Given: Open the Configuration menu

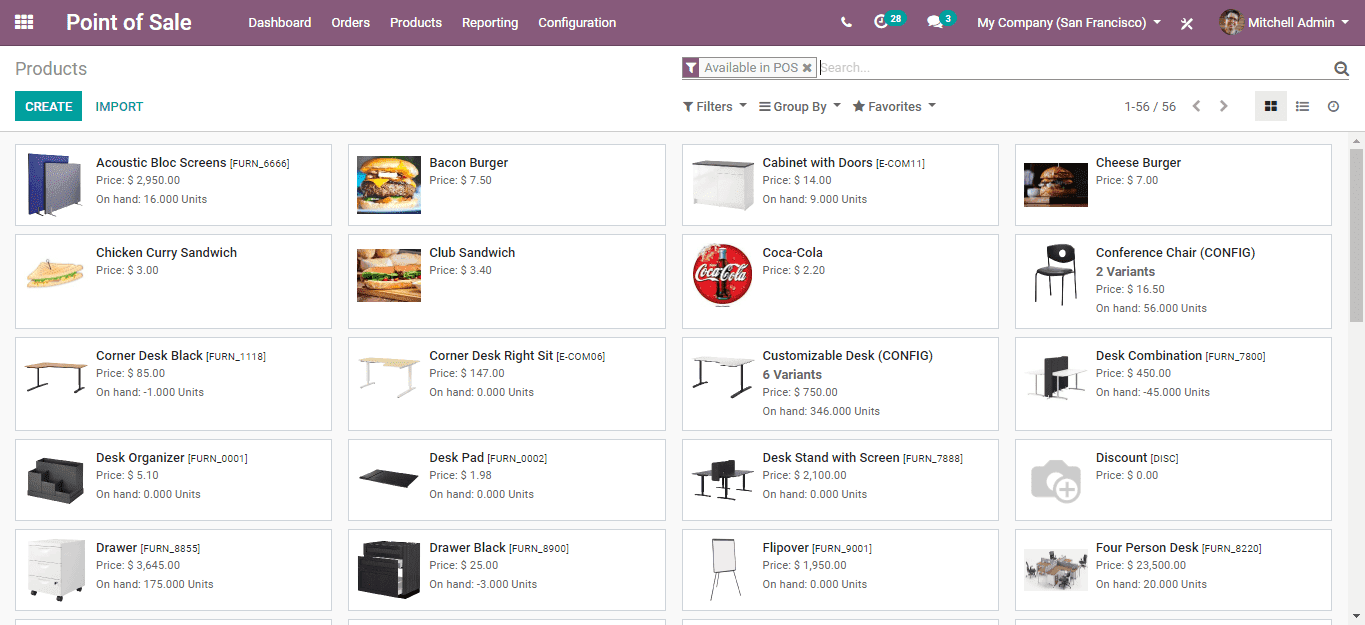Looking at the screenshot, I should click(x=577, y=22).
